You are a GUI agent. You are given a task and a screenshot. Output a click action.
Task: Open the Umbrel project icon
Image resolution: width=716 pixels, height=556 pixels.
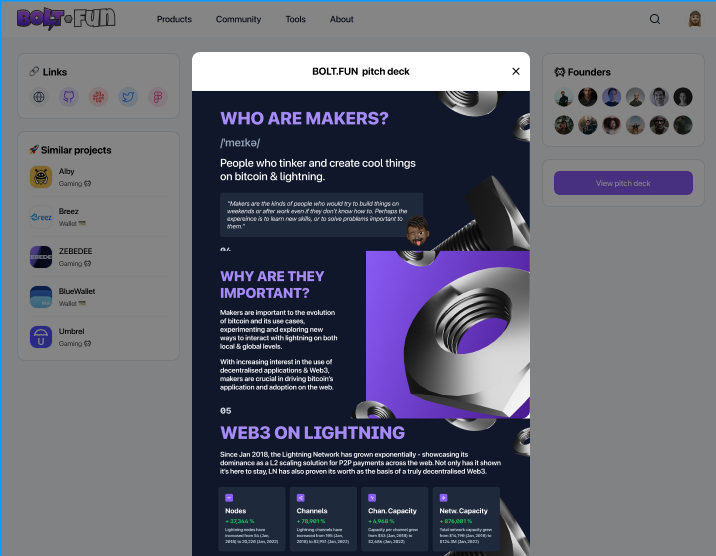pyautogui.click(x=41, y=337)
